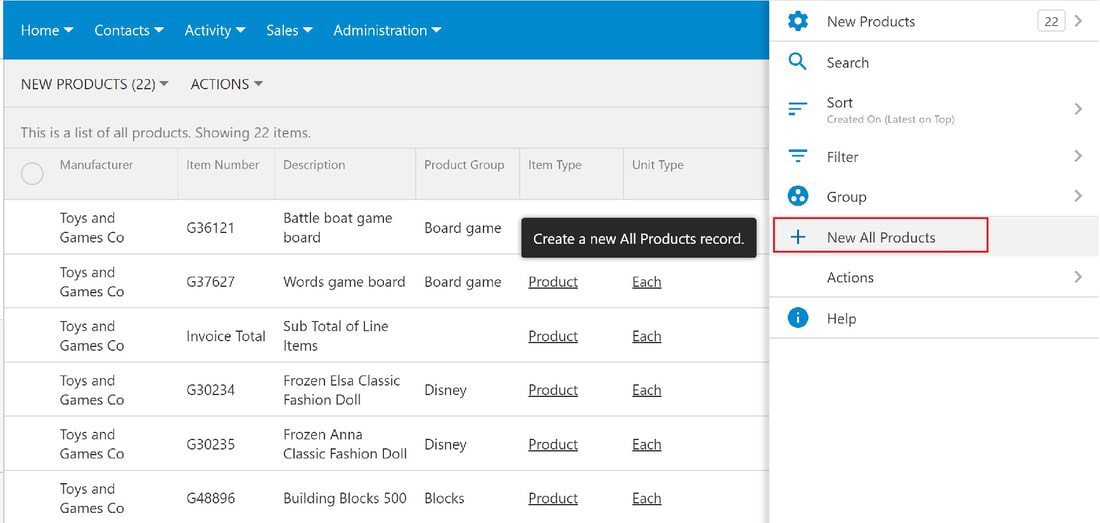
Task: Open Product link in the G37627 row
Action: click(553, 282)
